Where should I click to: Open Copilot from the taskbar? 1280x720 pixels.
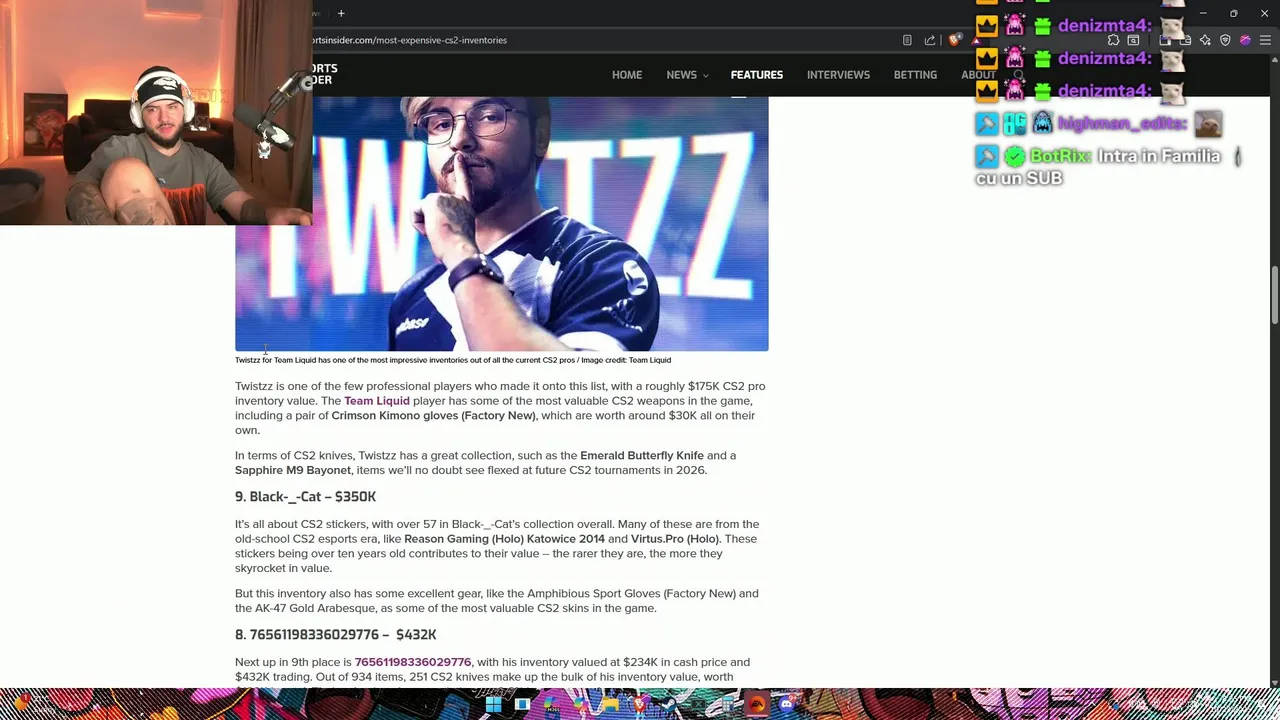pyautogui.click(x=580, y=705)
